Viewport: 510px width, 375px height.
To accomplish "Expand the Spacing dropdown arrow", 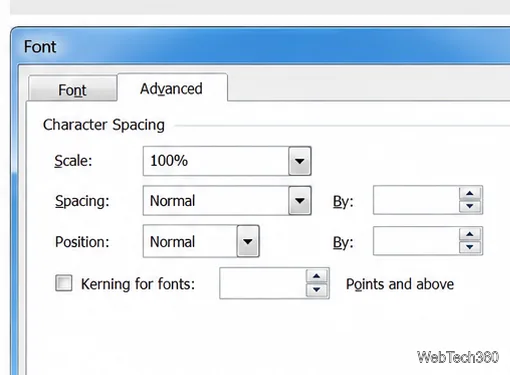I will tap(300, 201).
